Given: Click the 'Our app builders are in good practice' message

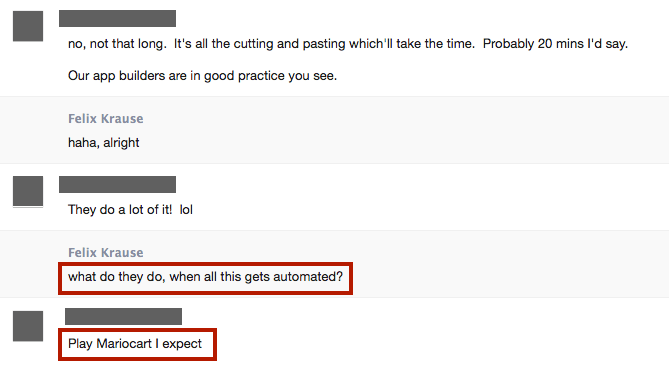Looking at the screenshot, I should click(202, 76).
